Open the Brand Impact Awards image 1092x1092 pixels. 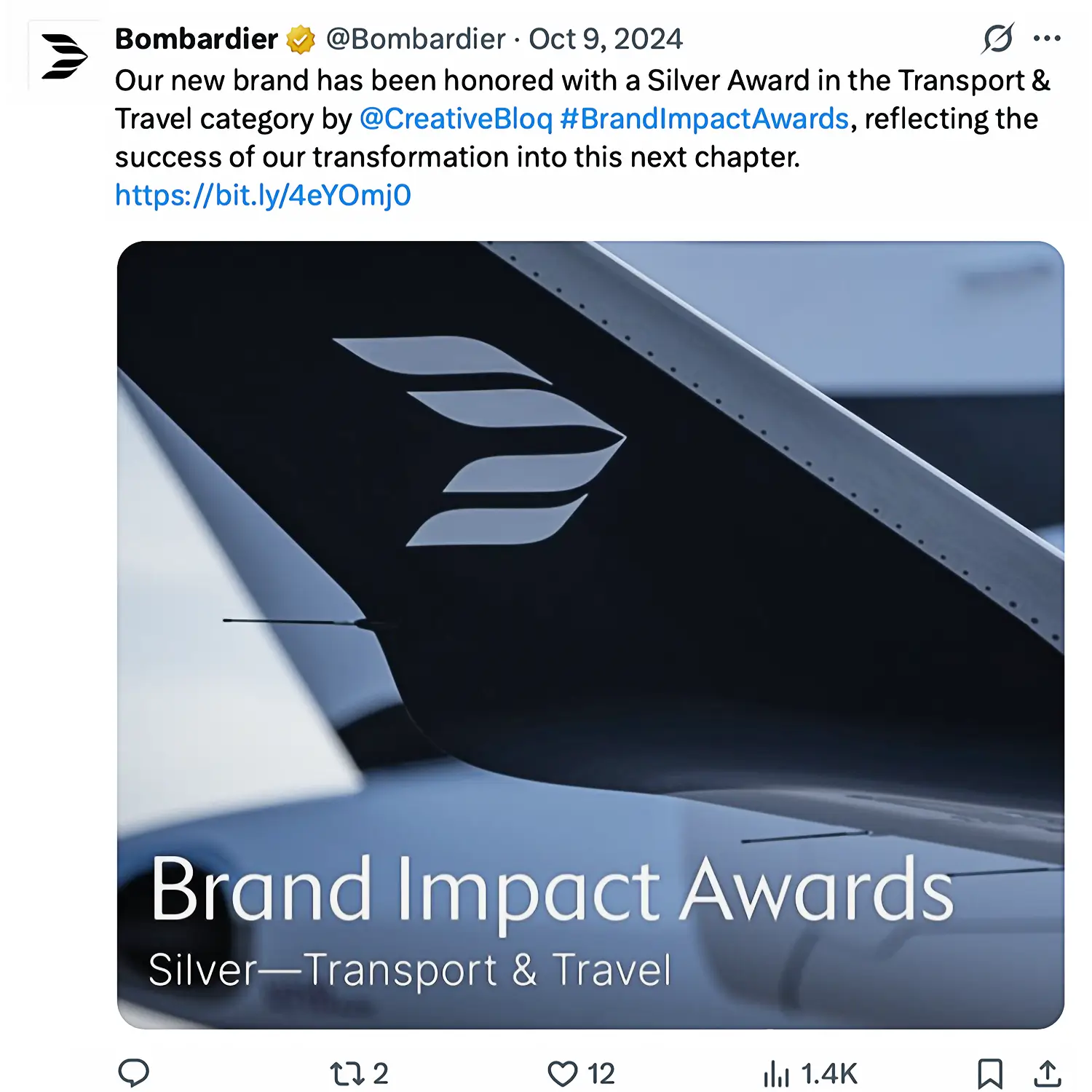coord(590,634)
